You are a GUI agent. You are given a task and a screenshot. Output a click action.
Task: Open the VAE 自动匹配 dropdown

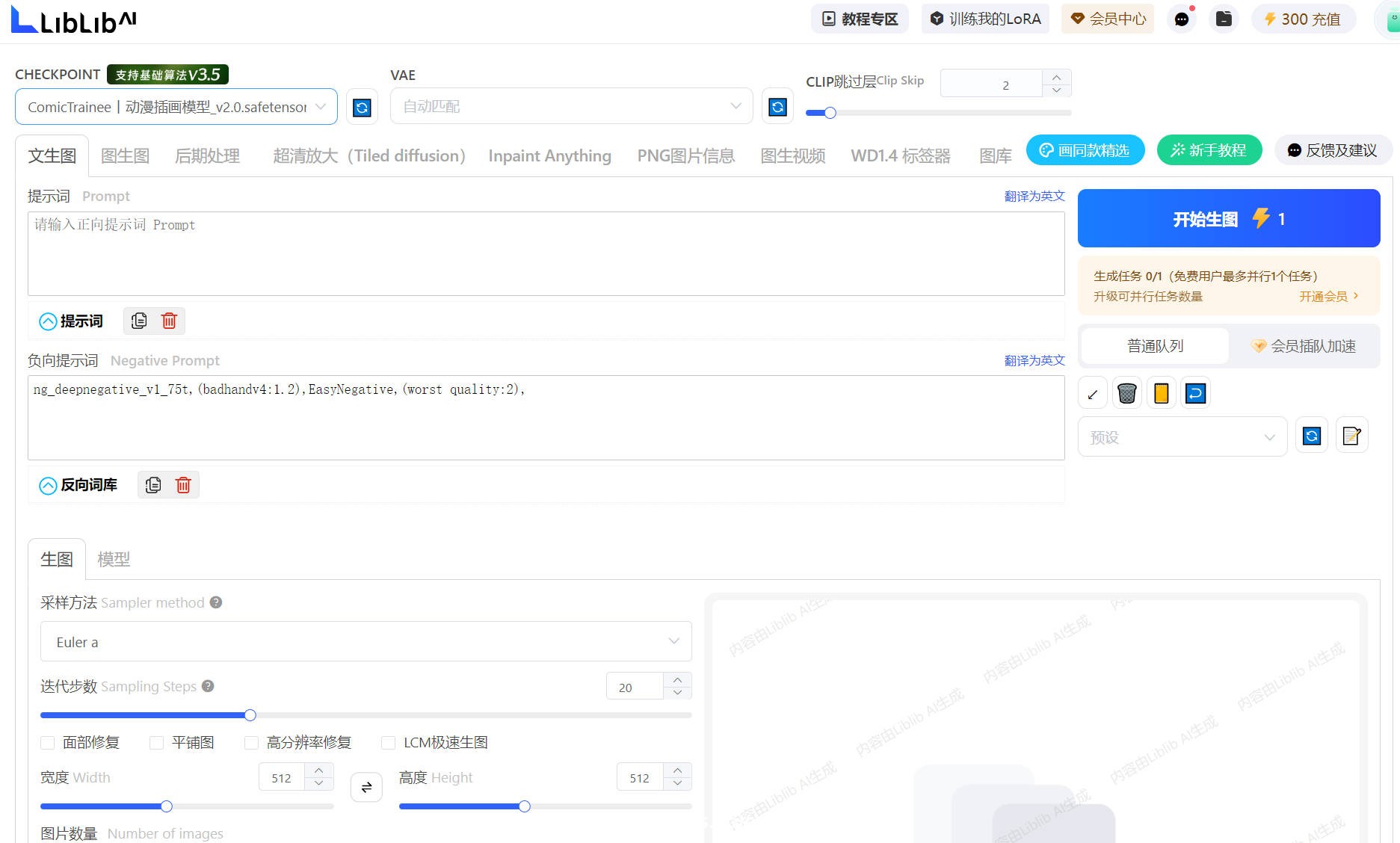(x=571, y=106)
